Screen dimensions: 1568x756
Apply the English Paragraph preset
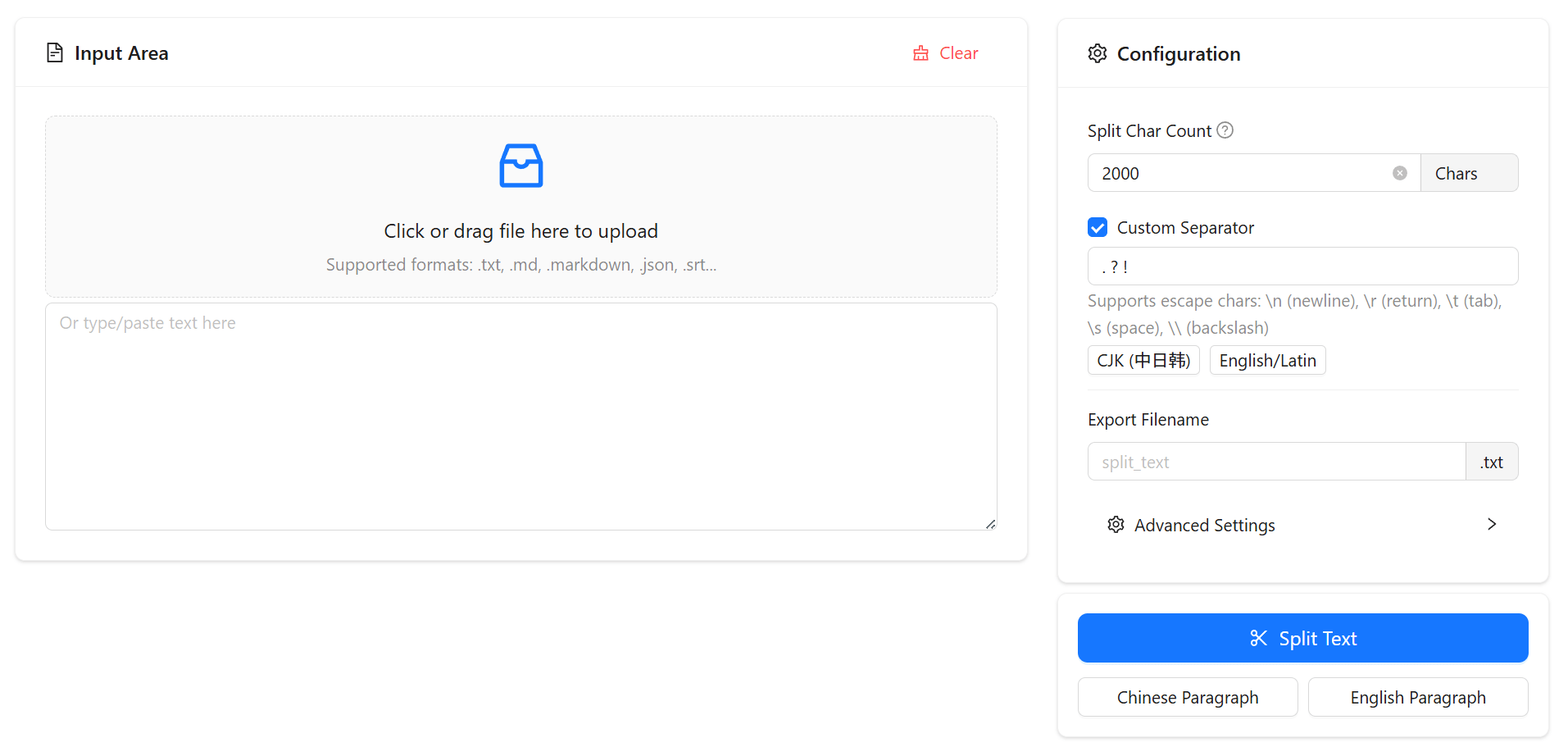1417,698
